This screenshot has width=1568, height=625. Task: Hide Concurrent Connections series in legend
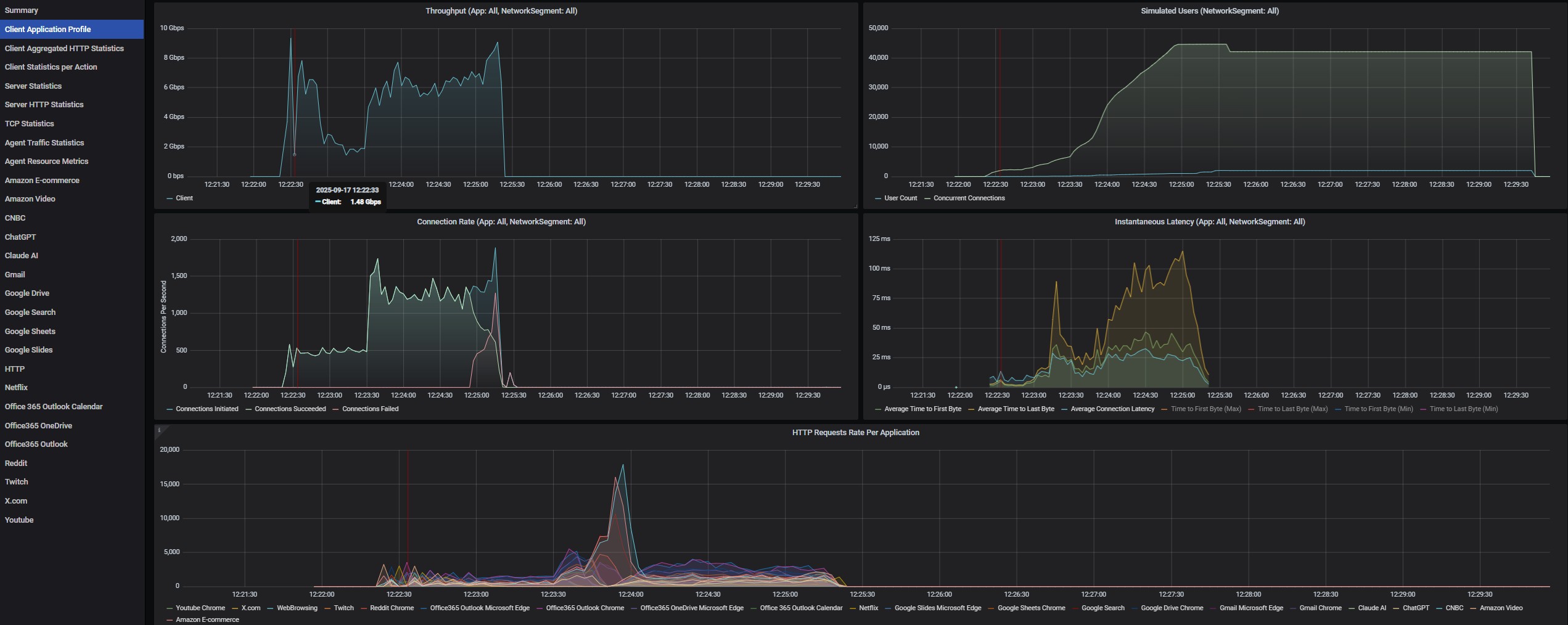pyautogui.click(x=969, y=198)
